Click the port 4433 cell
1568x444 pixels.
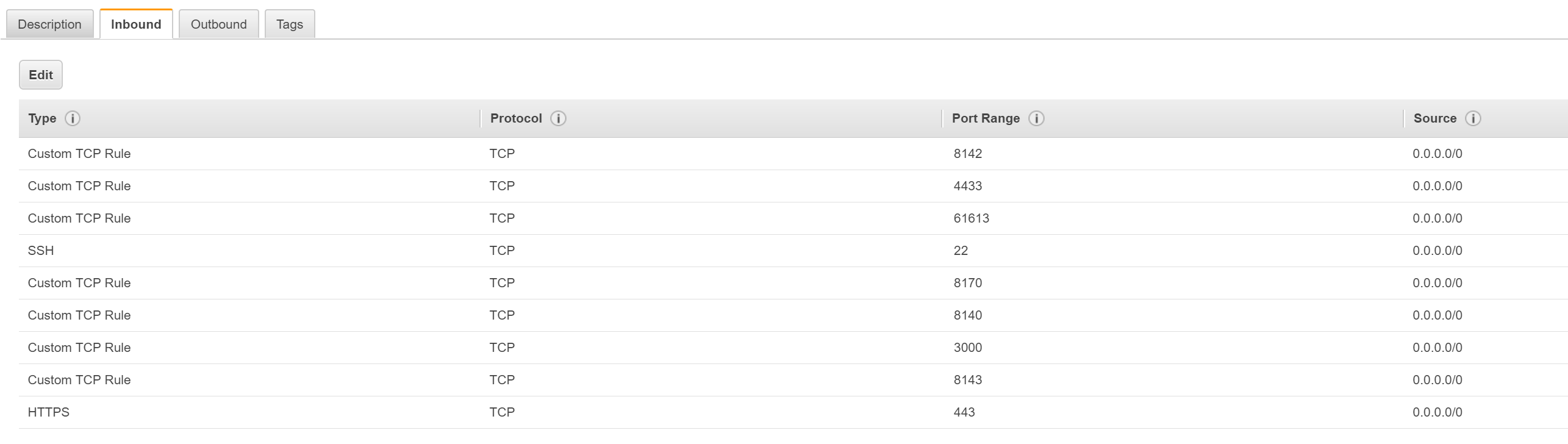coord(968,186)
